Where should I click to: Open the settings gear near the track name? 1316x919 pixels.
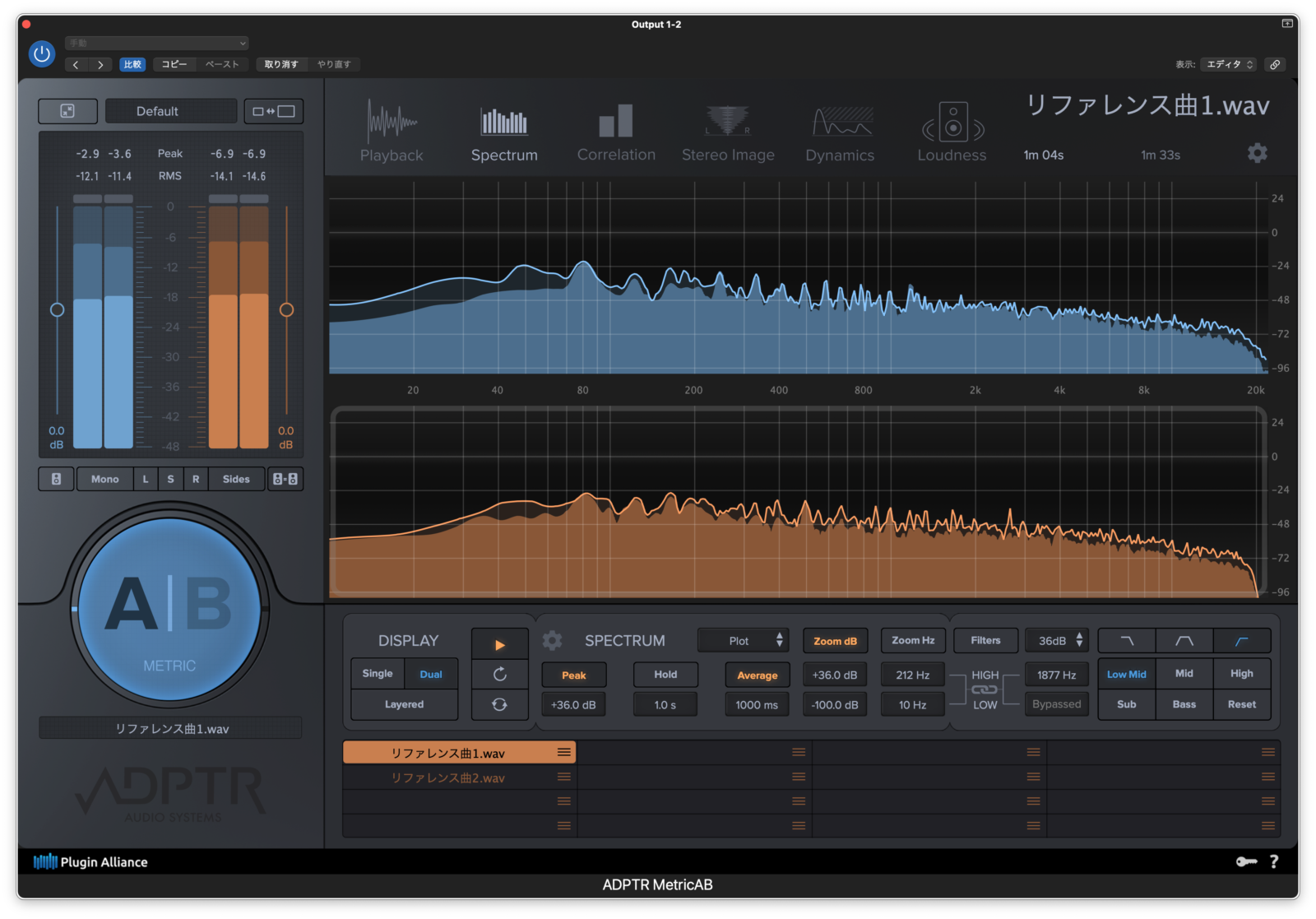[x=1258, y=153]
